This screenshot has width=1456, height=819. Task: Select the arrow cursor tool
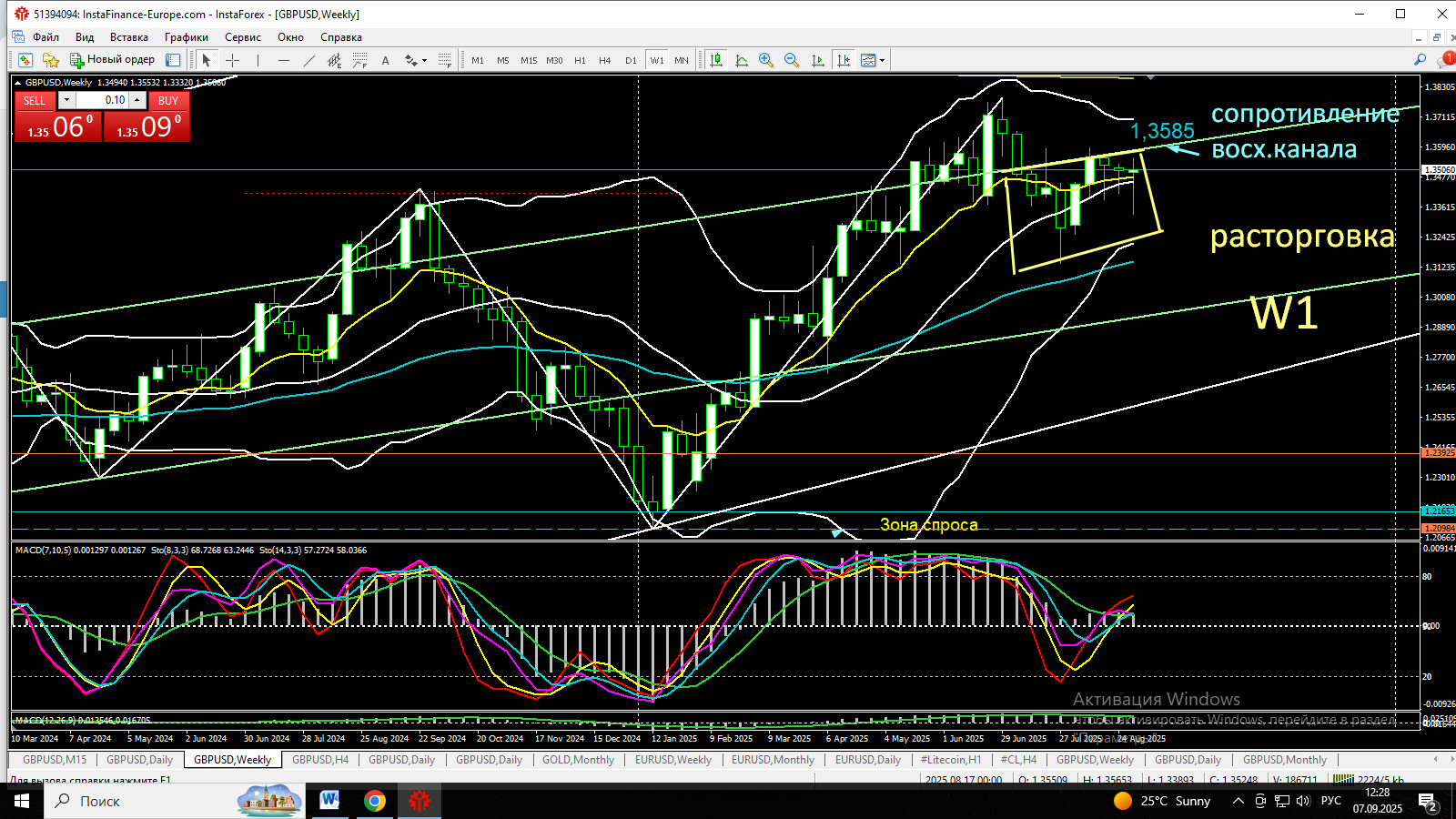click(207, 60)
